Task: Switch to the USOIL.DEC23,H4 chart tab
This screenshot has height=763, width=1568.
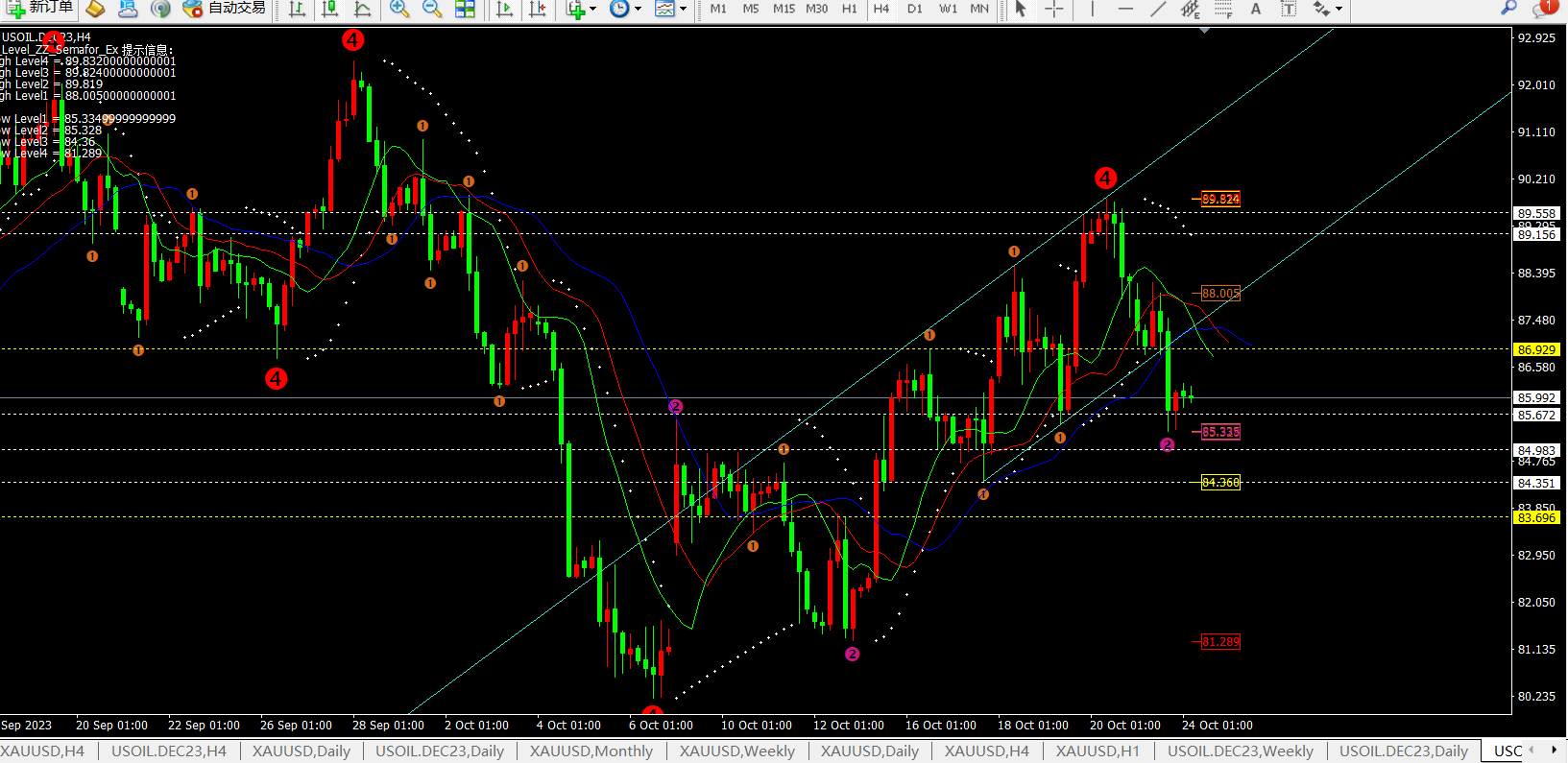Action: click(x=169, y=751)
